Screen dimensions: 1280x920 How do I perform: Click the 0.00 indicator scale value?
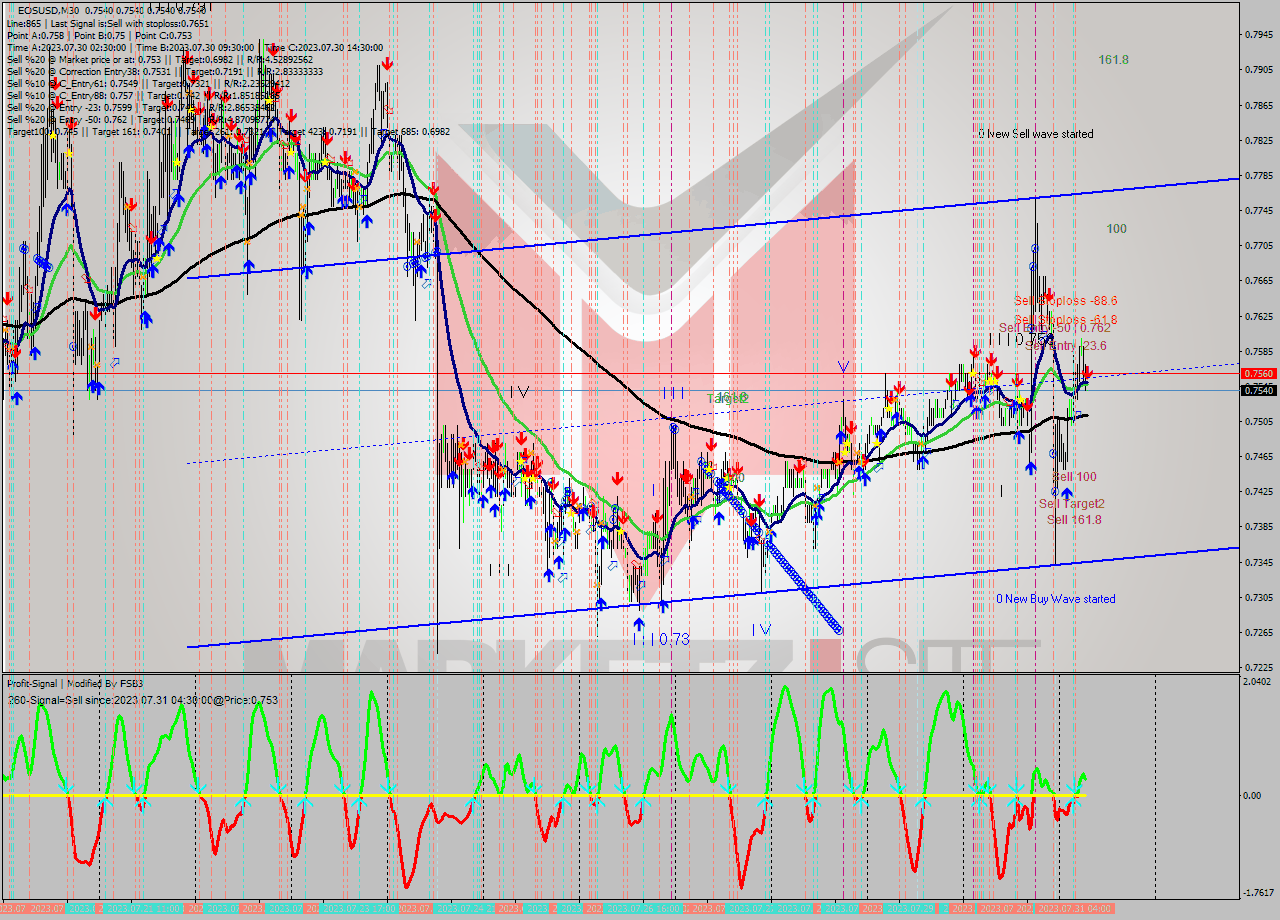tap(1254, 796)
